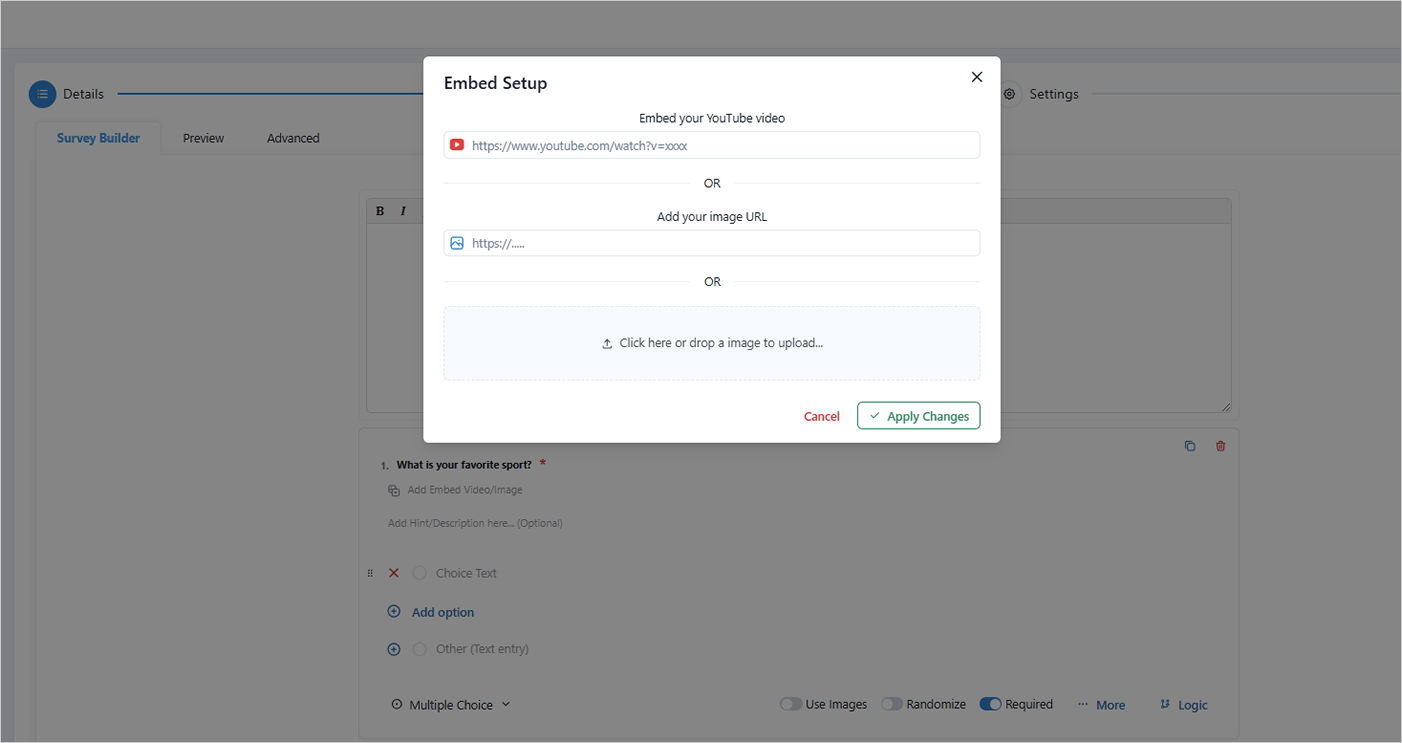Screen dimensions: 1402x743
Task: Close the Embed Setup dialog
Action: tap(977, 77)
